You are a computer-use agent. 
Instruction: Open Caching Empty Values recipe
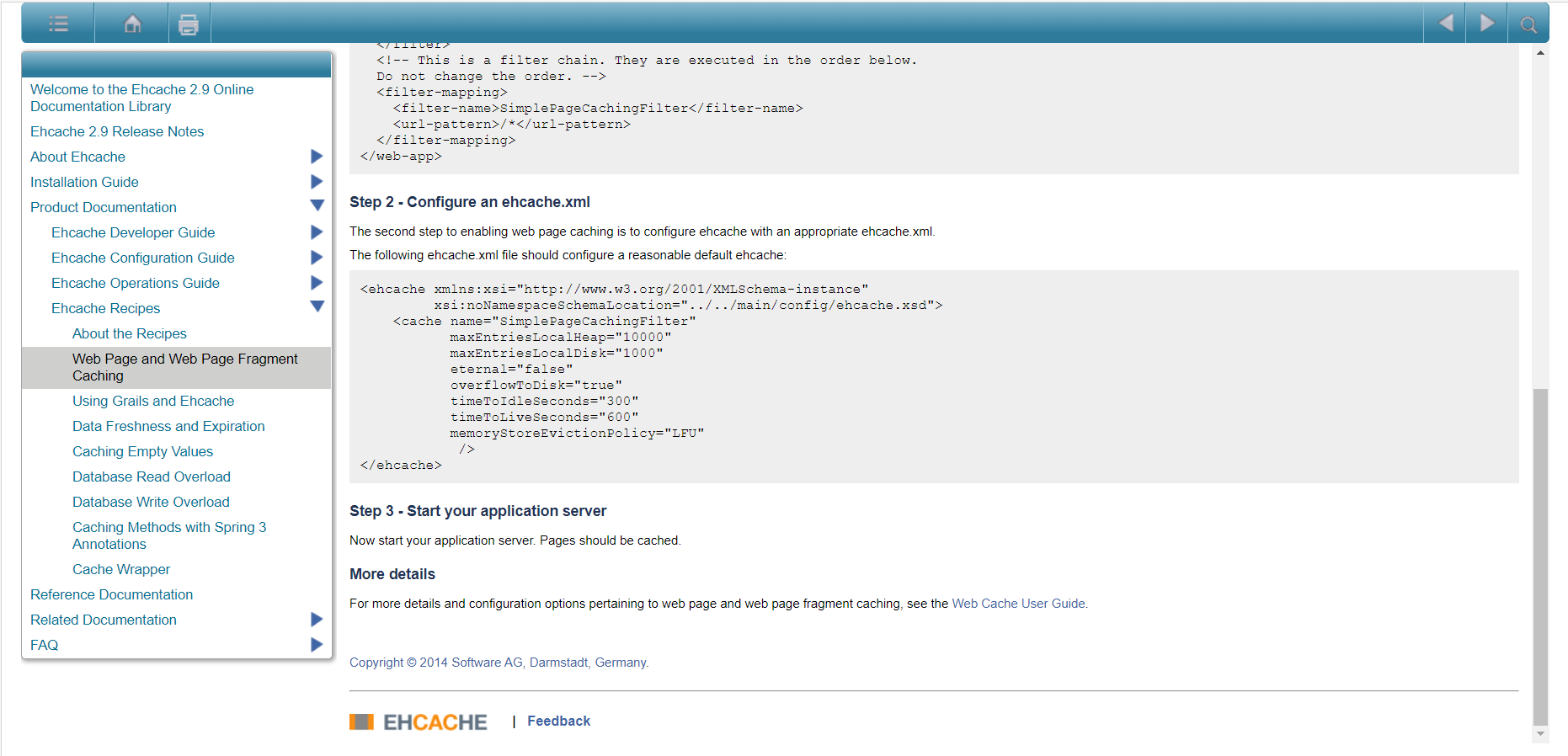click(142, 451)
